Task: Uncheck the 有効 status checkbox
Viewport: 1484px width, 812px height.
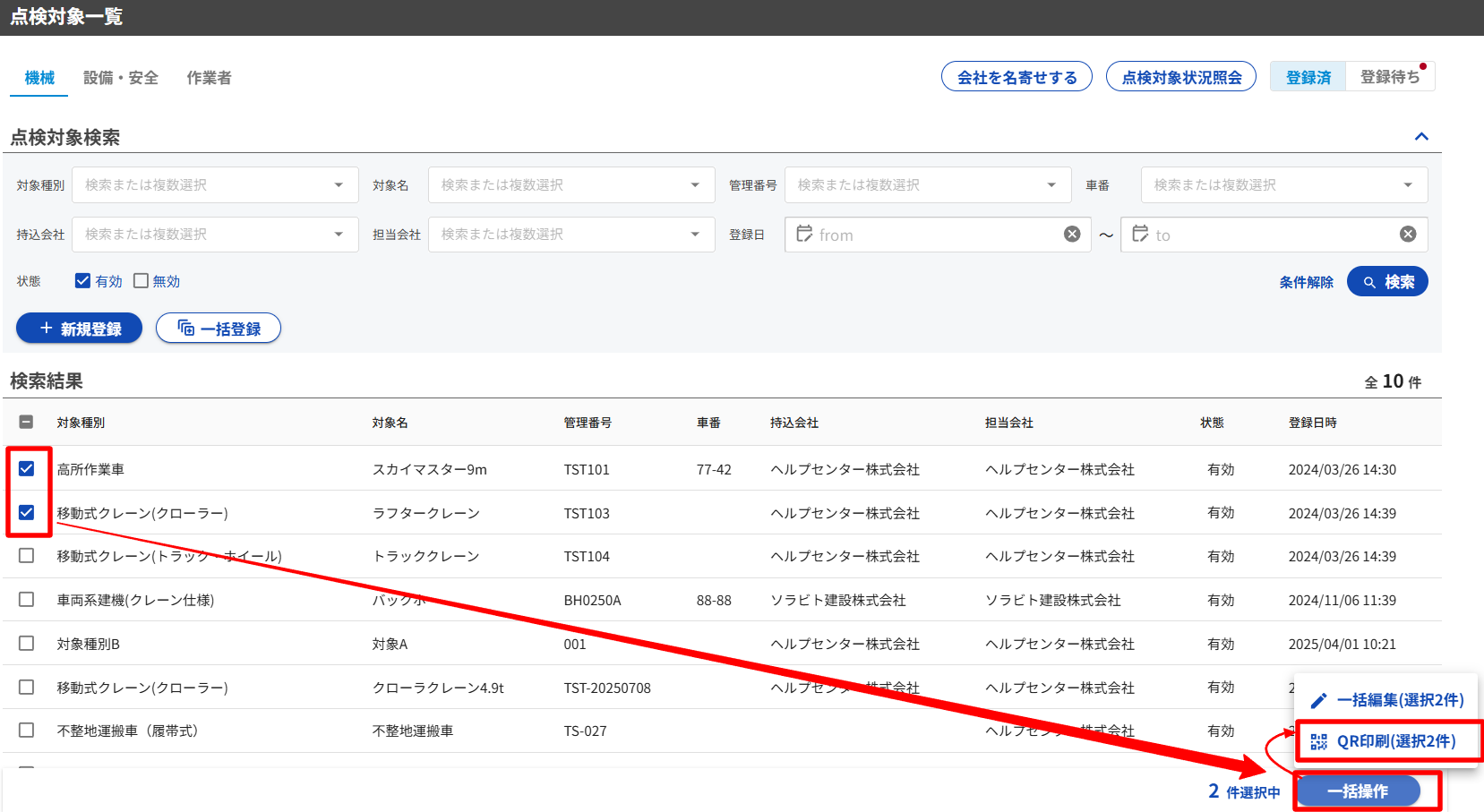Action: point(82,281)
